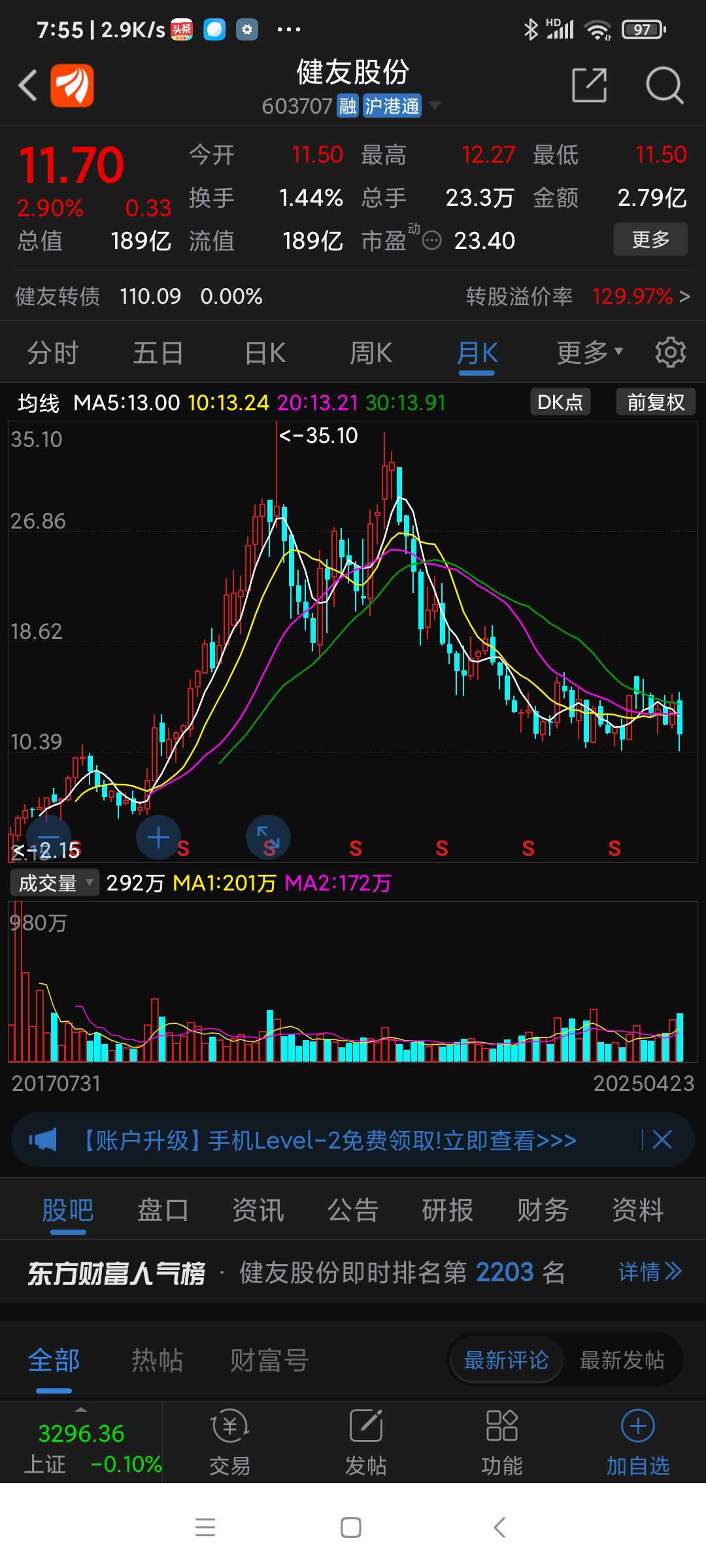This screenshot has width=706, height=1568.
Task: Toggle the DK点 indicator
Action: coord(560,402)
